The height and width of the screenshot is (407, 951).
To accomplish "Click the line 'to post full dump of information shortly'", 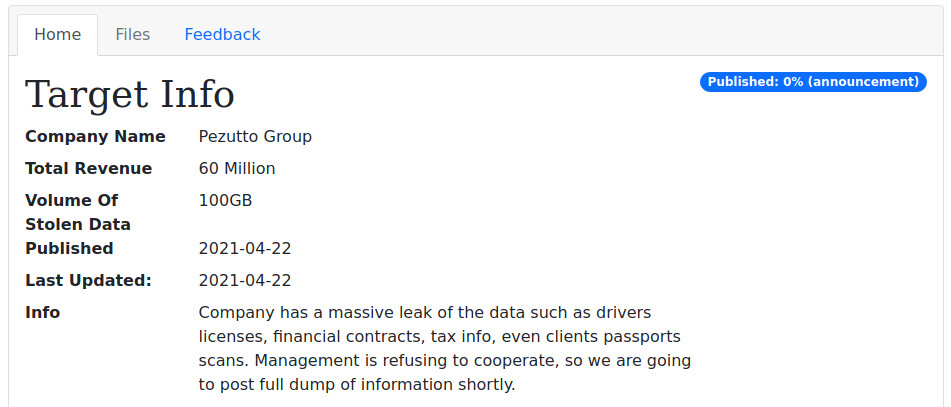I will pyautogui.click(x=357, y=385).
